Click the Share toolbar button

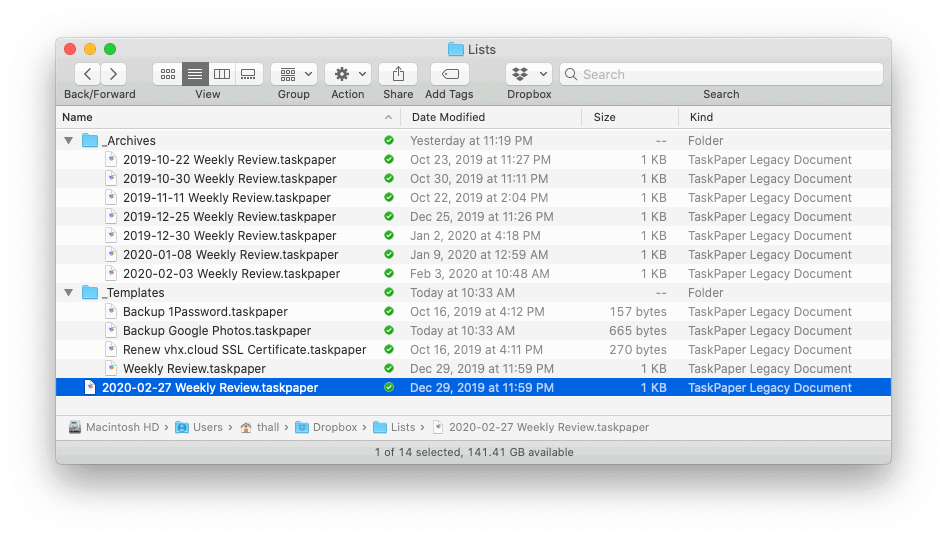pos(398,74)
